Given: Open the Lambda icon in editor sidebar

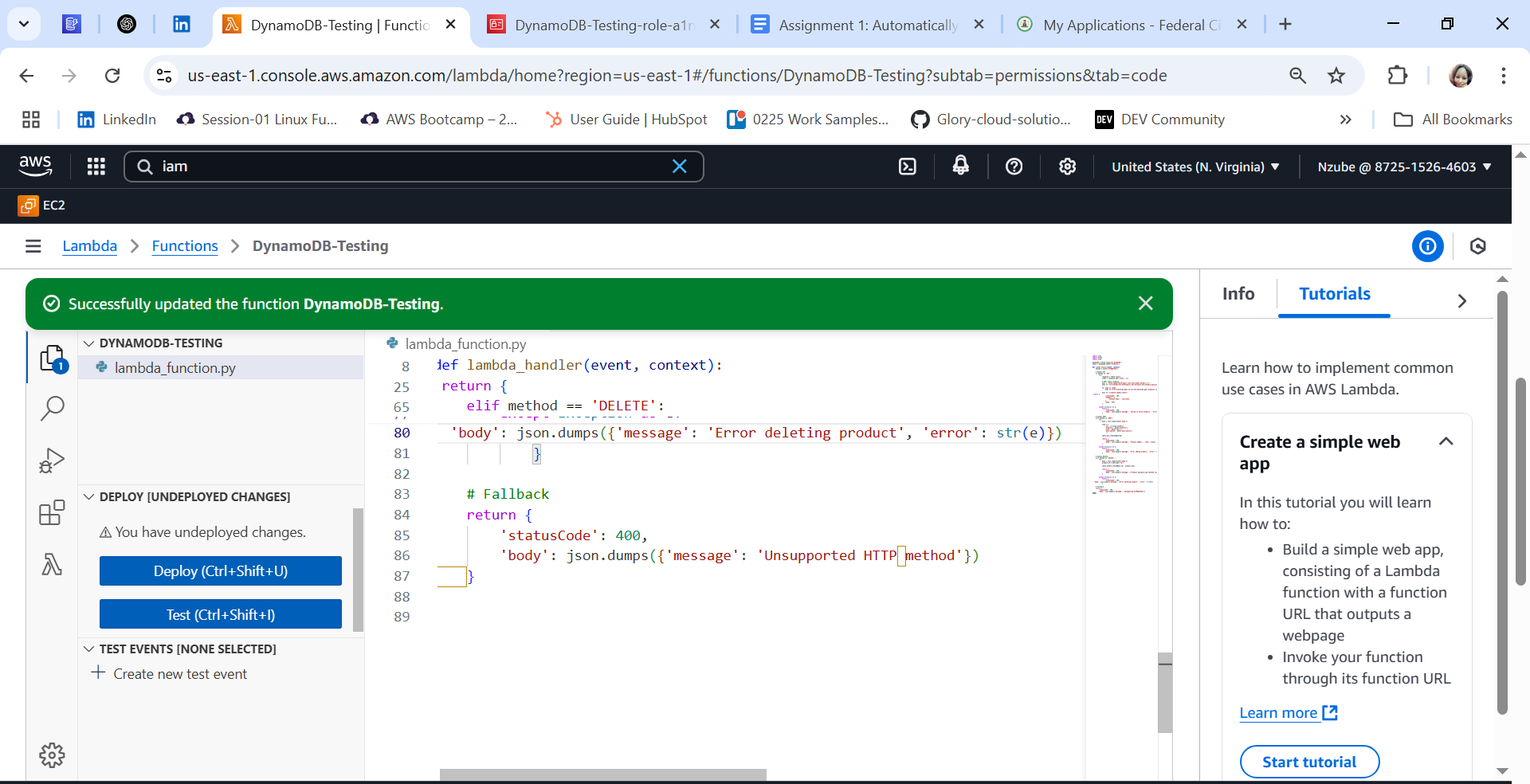Looking at the screenshot, I should pyautogui.click(x=53, y=565).
